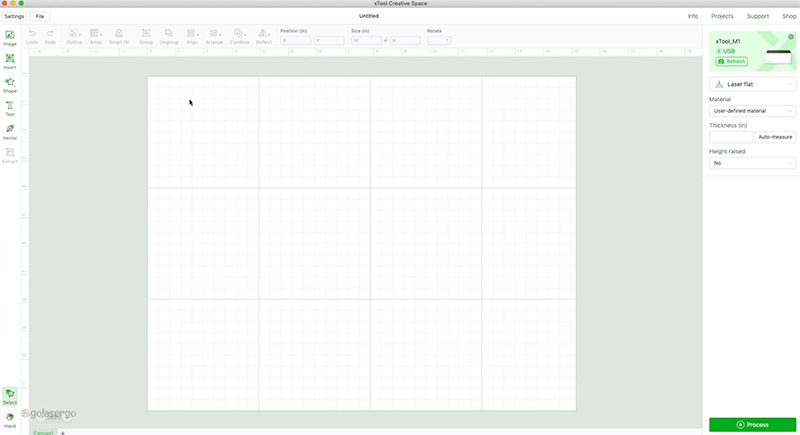Click the Thickness input field

(730, 137)
